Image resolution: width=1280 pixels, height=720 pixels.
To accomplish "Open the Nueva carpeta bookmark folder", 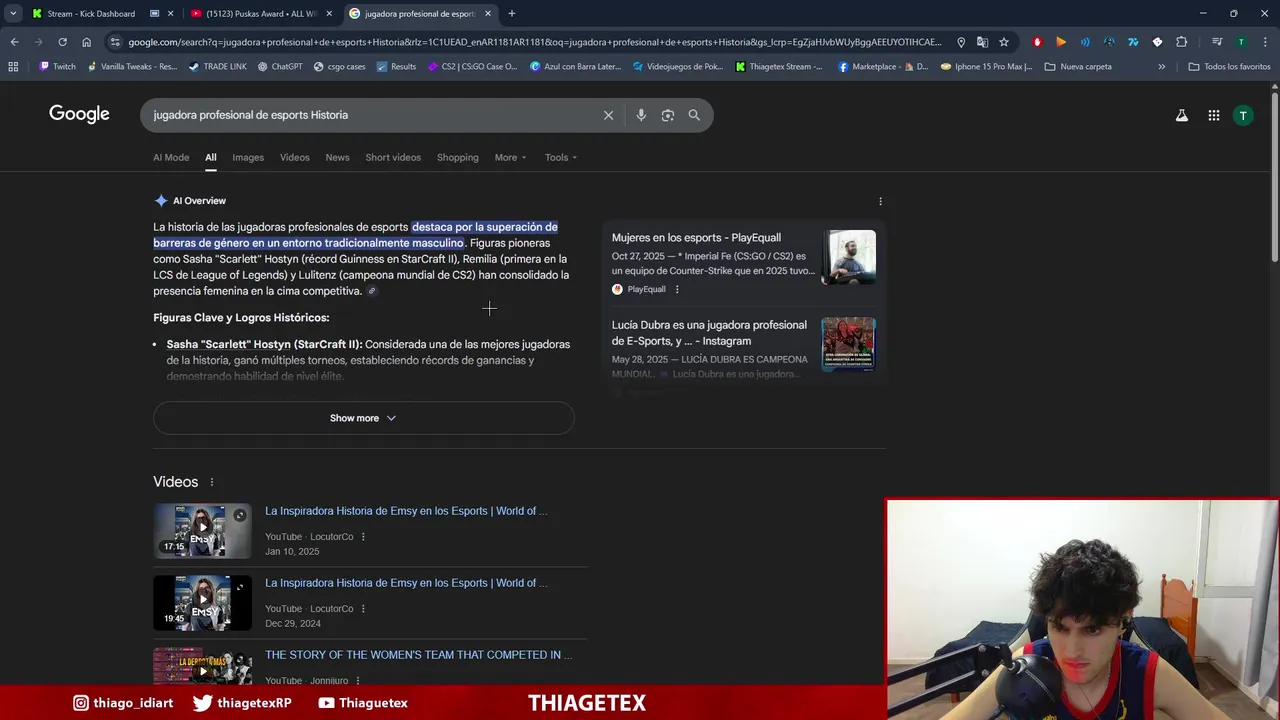I will coord(1078,67).
